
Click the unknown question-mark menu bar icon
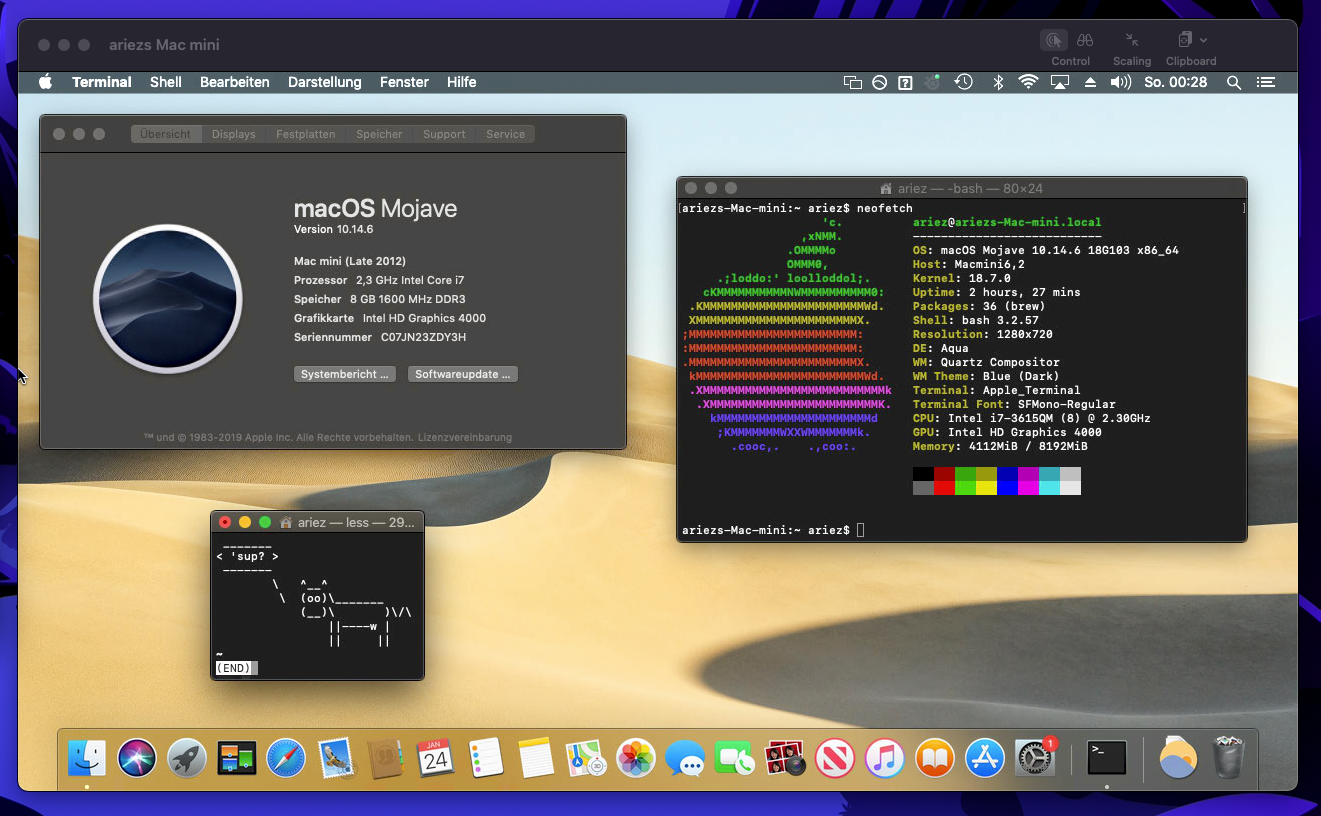pyautogui.click(x=905, y=82)
